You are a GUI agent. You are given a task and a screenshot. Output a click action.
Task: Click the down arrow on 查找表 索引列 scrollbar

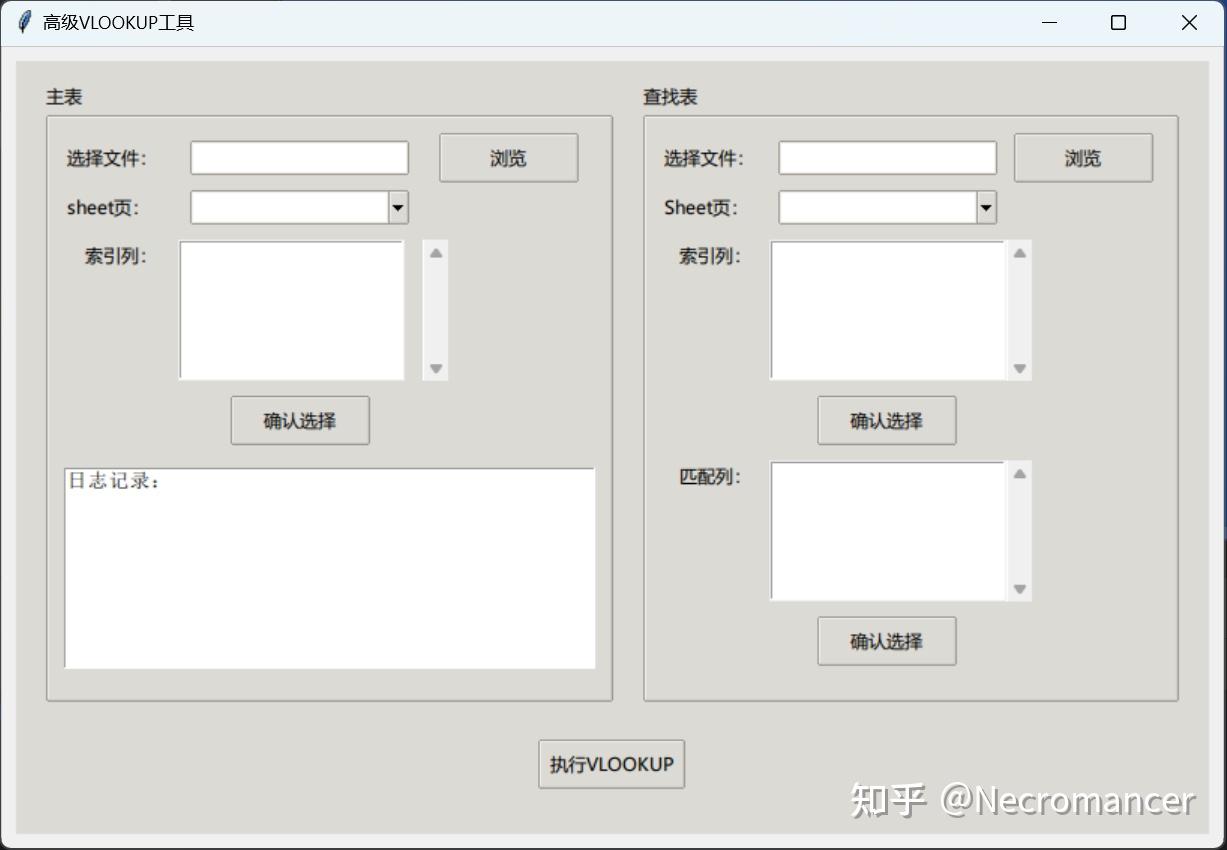click(x=1019, y=369)
